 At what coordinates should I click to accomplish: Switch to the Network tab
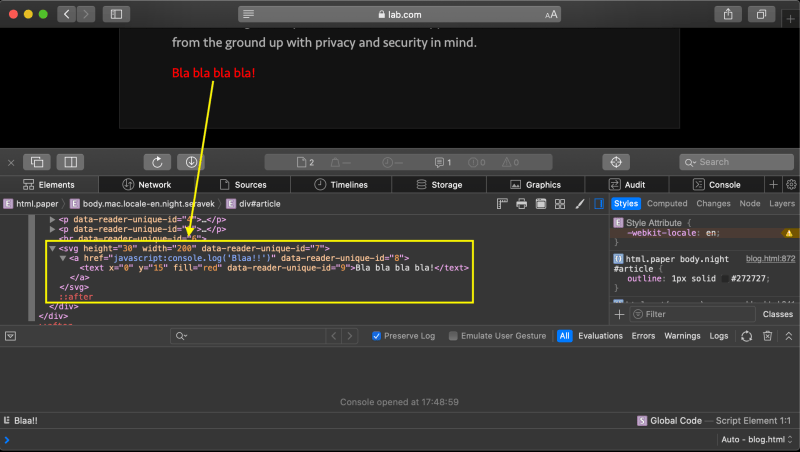tap(146, 185)
